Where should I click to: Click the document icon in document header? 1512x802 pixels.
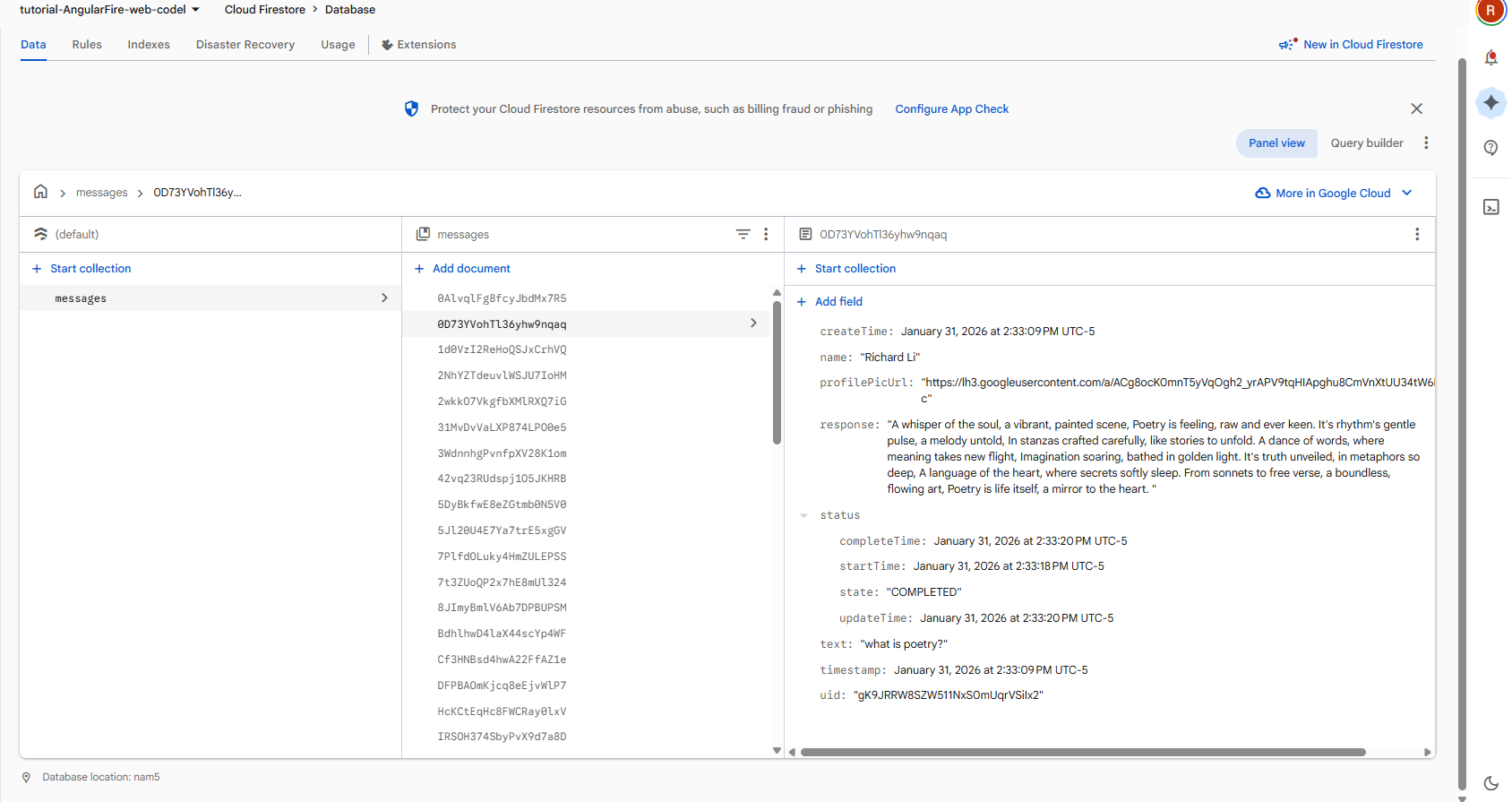(805, 234)
